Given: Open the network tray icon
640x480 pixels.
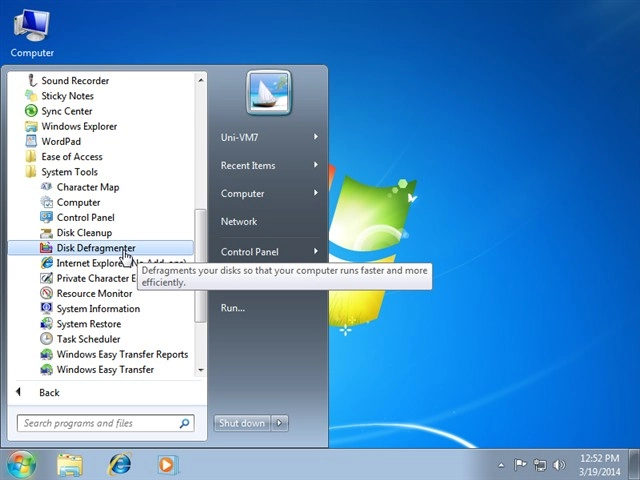Looking at the screenshot, I should (x=540, y=464).
